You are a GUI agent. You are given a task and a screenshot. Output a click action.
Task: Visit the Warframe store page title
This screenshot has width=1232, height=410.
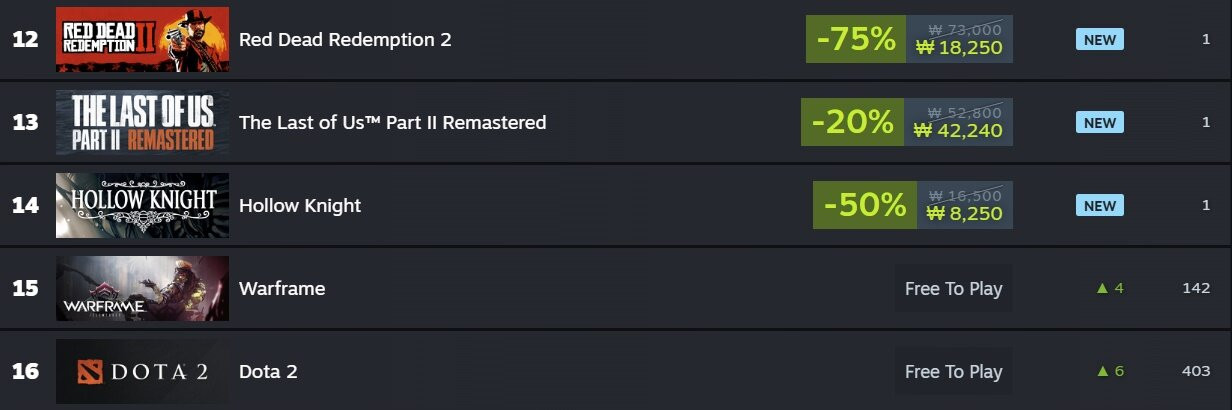(x=282, y=288)
